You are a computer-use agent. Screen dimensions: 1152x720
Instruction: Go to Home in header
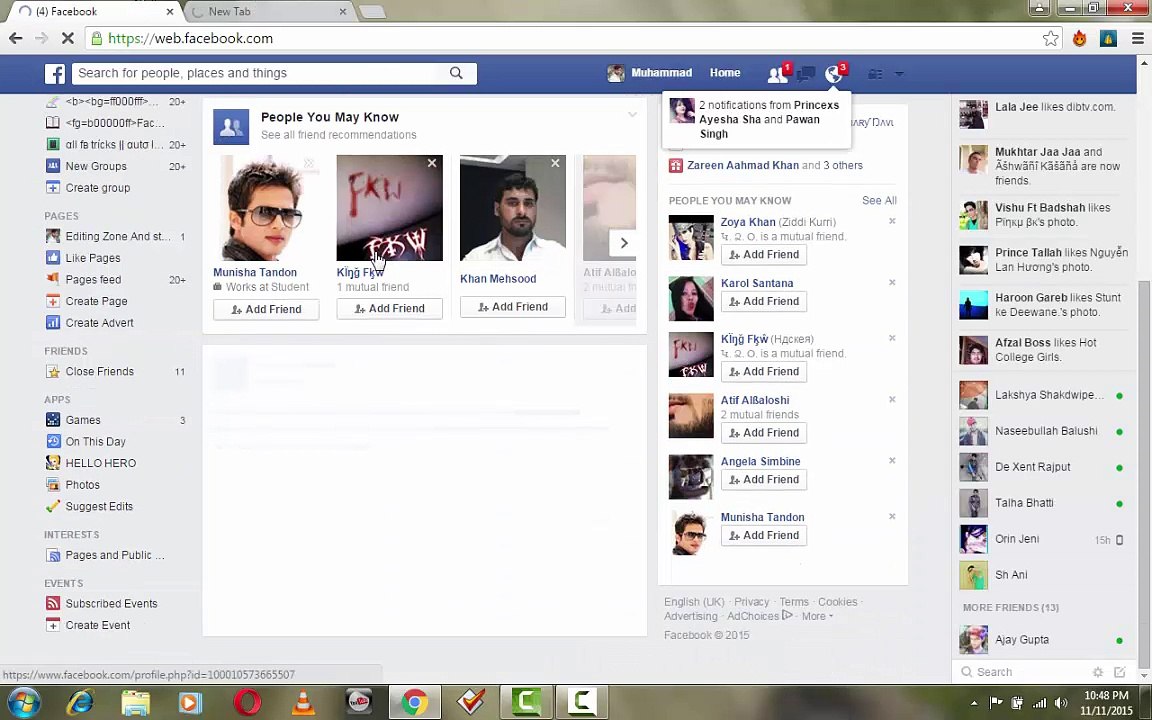(724, 73)
